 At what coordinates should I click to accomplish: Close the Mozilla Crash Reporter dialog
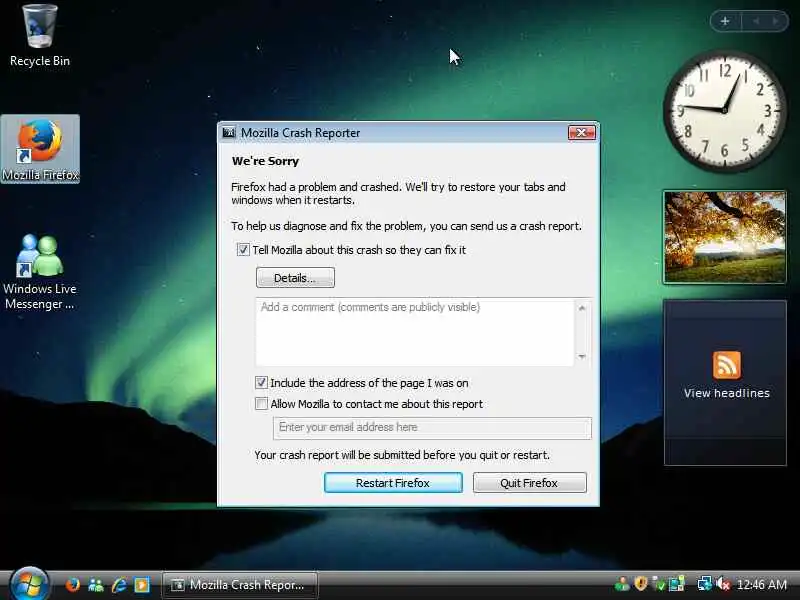[x=582, y=133]
